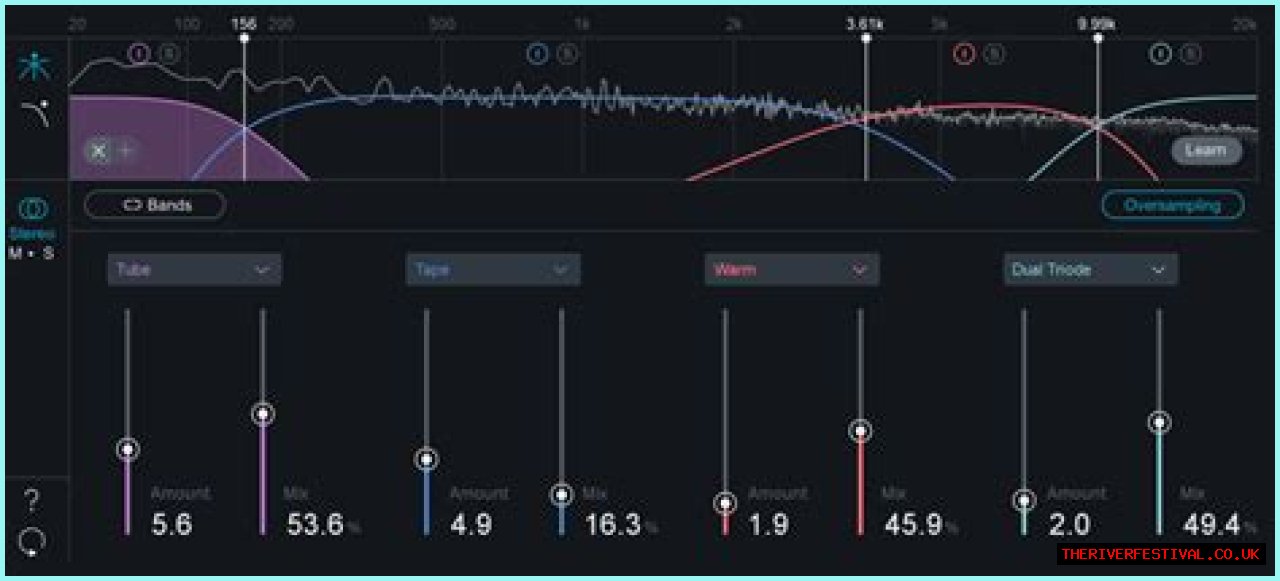Toggle power of the red third band

tap(964, 54)
